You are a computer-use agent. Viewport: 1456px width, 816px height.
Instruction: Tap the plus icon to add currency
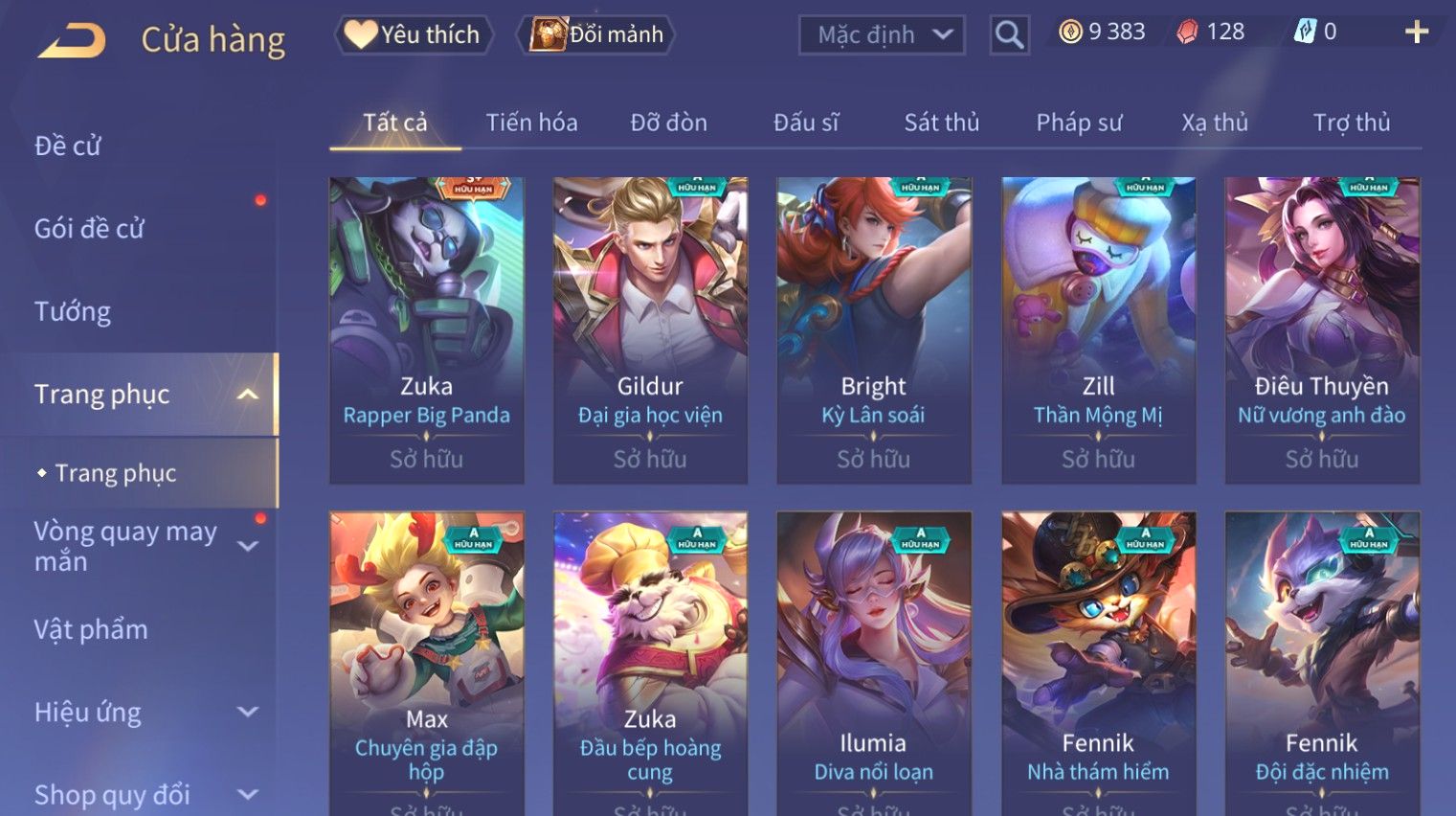[x=1417, y=33]
